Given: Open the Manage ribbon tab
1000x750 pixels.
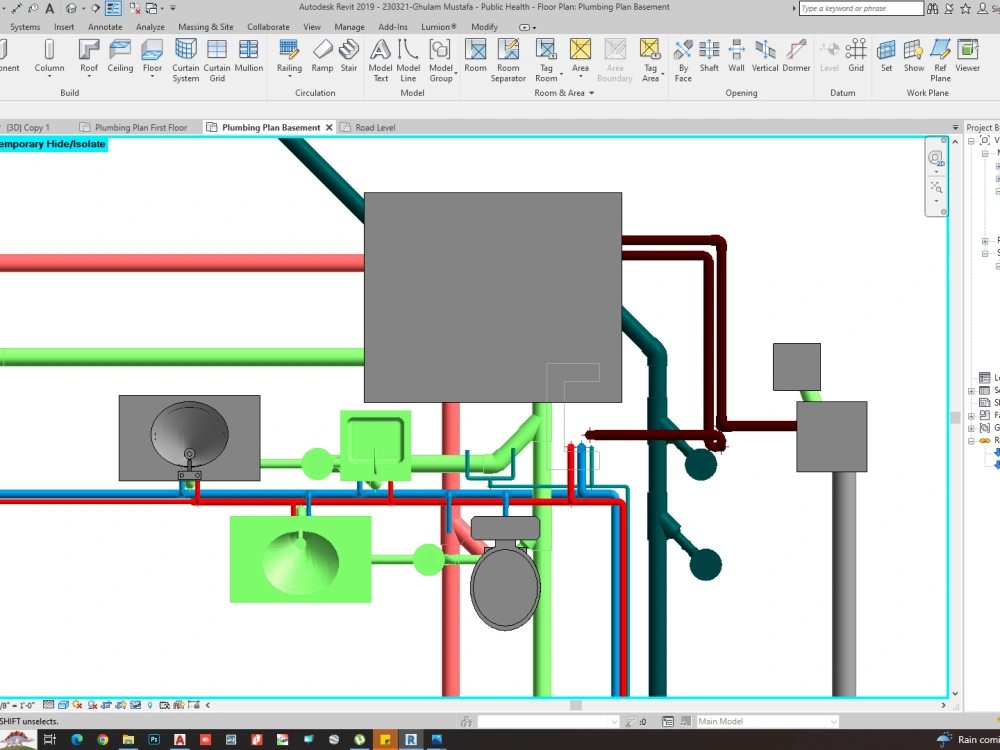Looking at the screenshot, I should (x=349, y=27).
